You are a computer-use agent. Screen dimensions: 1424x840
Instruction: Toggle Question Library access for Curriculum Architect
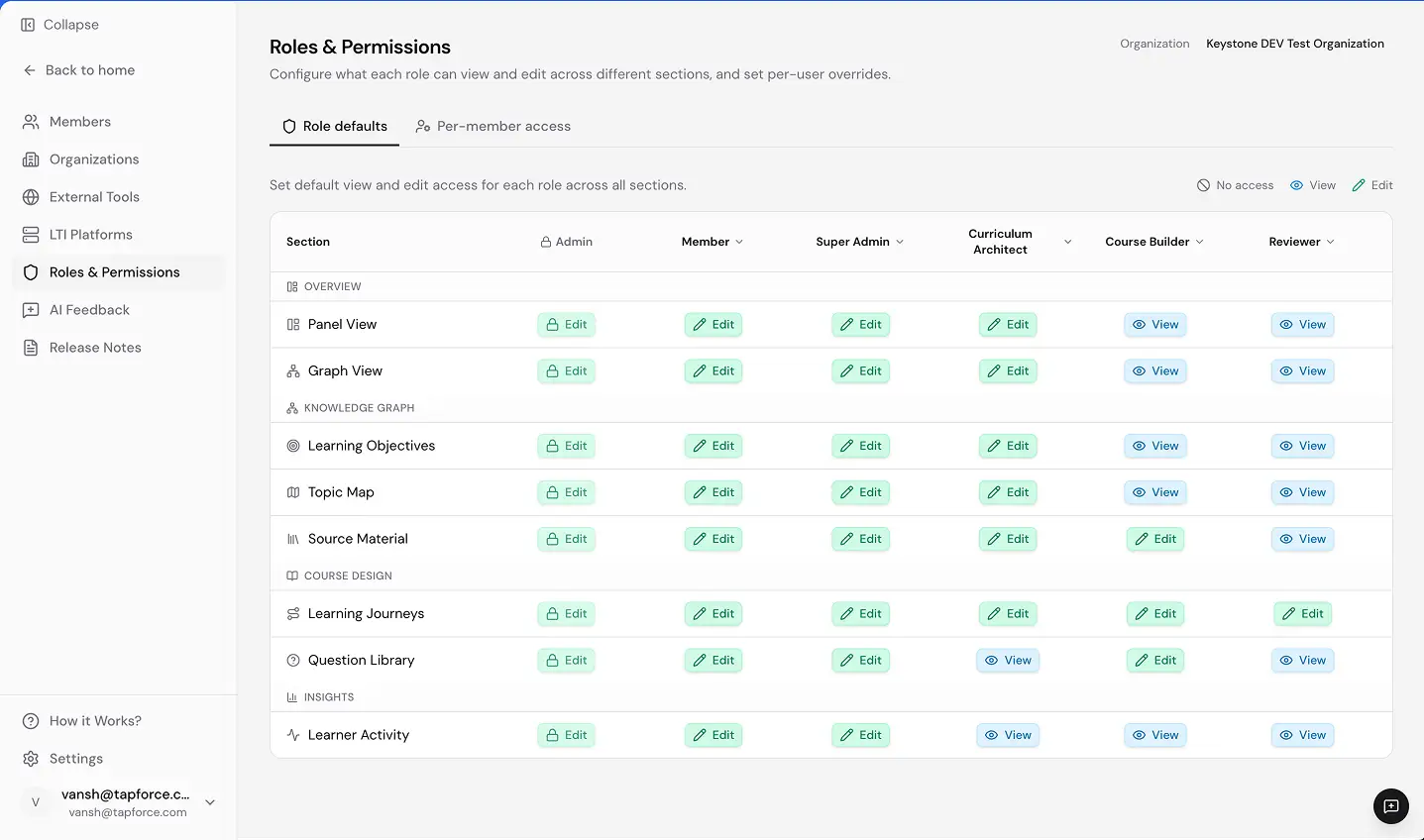pos(1008,661)
